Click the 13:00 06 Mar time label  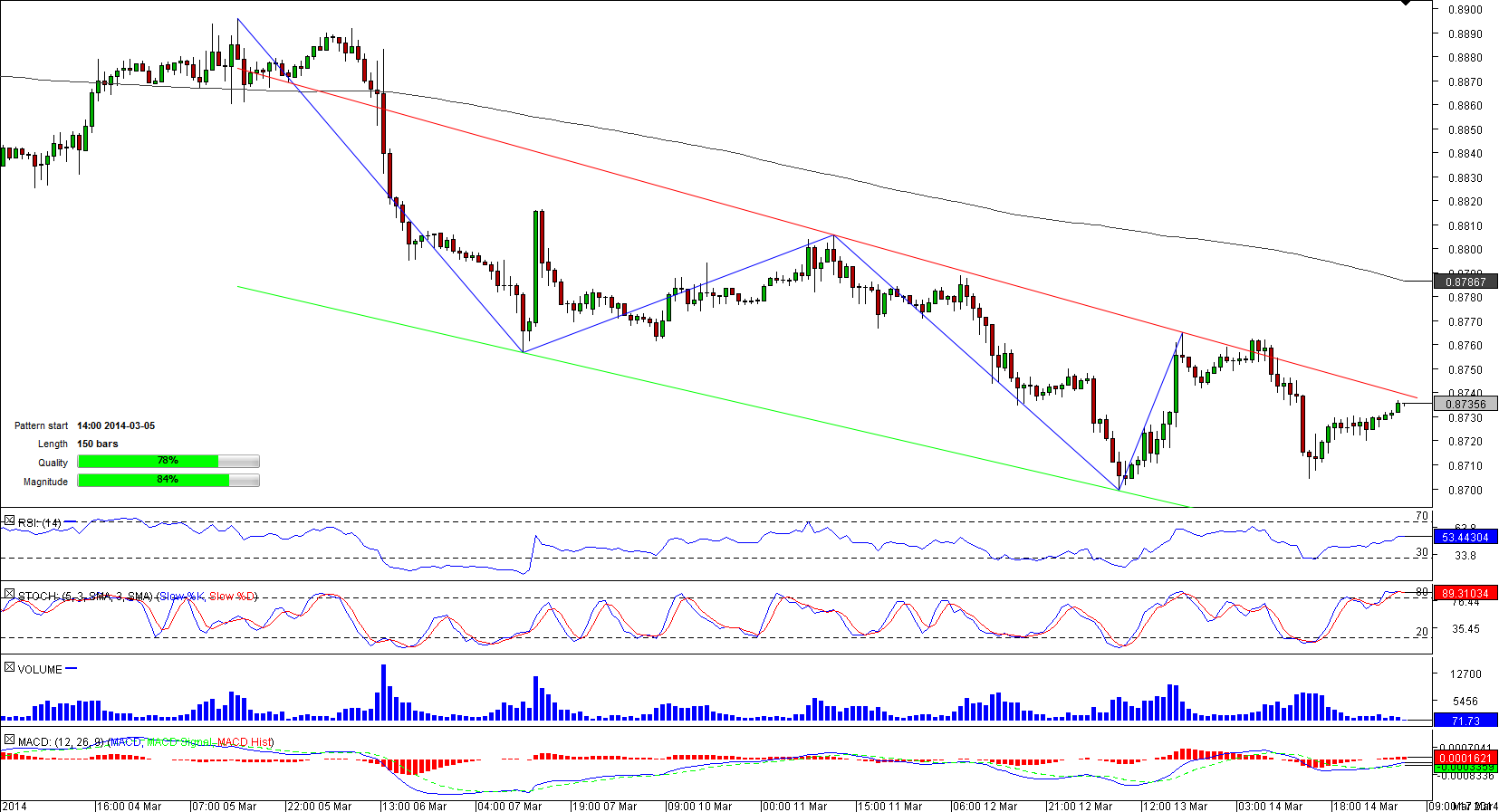tap(413, 806)
